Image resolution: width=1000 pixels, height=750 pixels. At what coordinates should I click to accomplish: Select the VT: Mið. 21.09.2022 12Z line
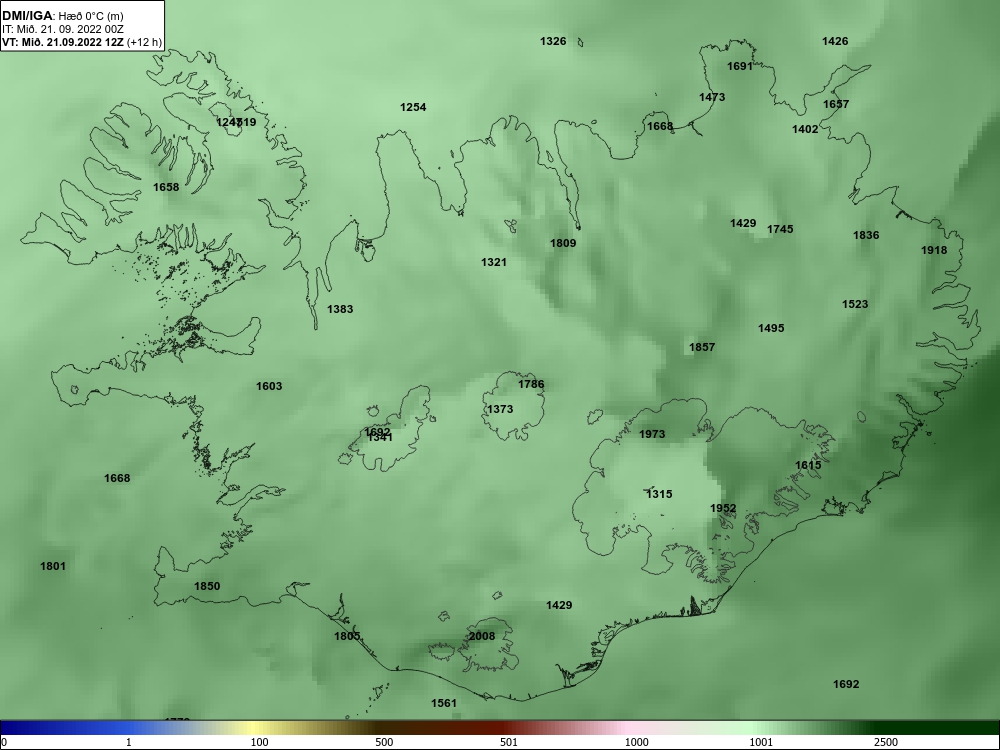82,42
